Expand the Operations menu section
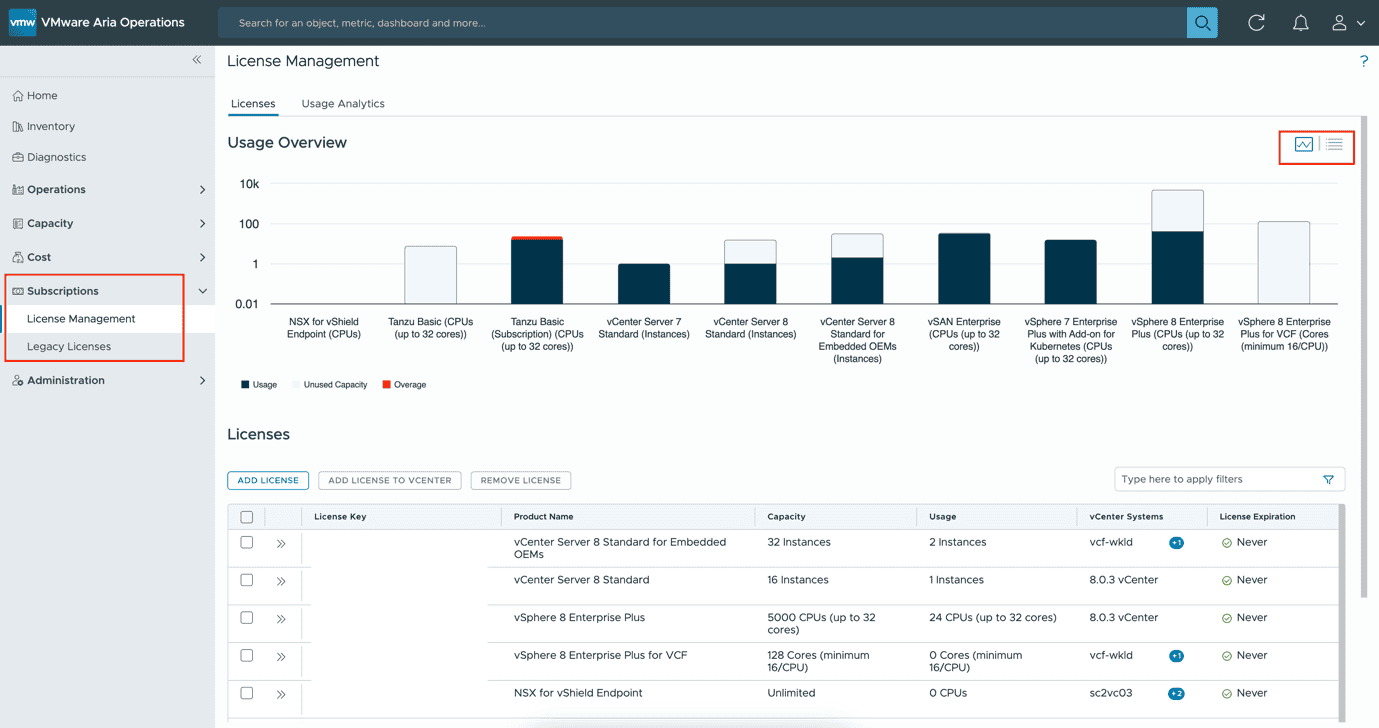Image resolution: width=1379 pixels, height=728 pixels. click(202, 190)
